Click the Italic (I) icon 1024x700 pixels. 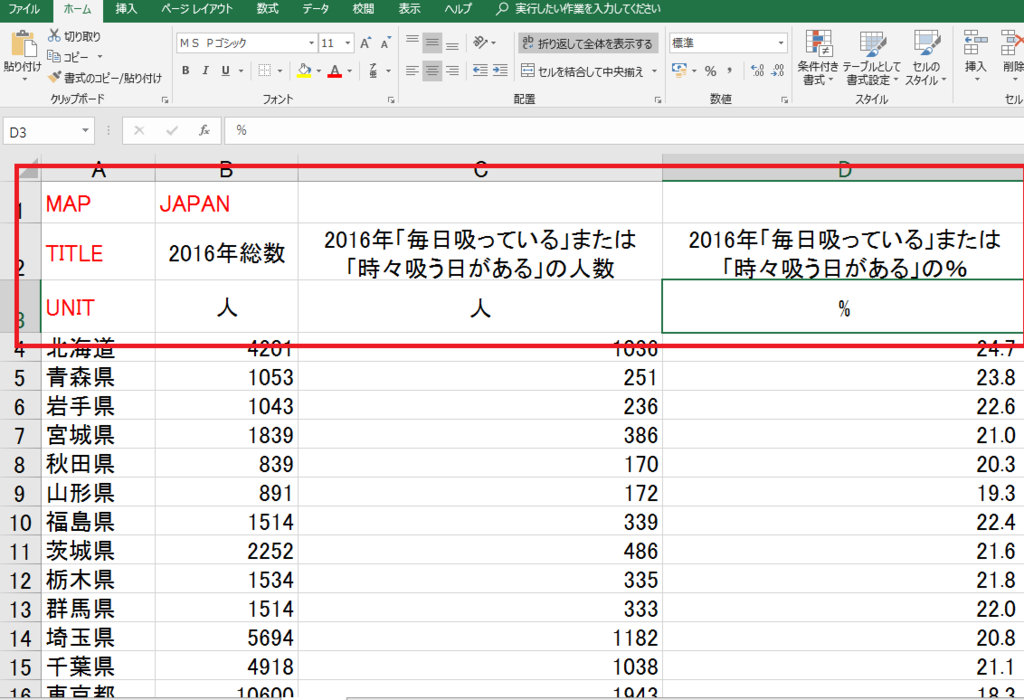[205, 68]
